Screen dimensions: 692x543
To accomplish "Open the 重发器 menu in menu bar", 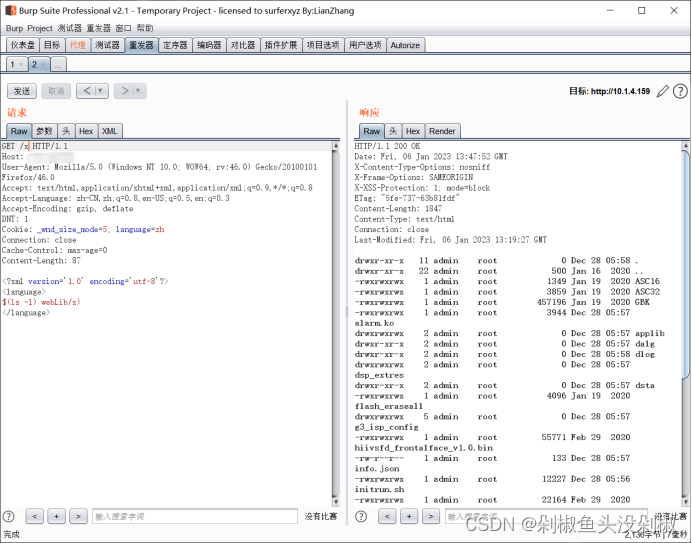I will point(98,28).
